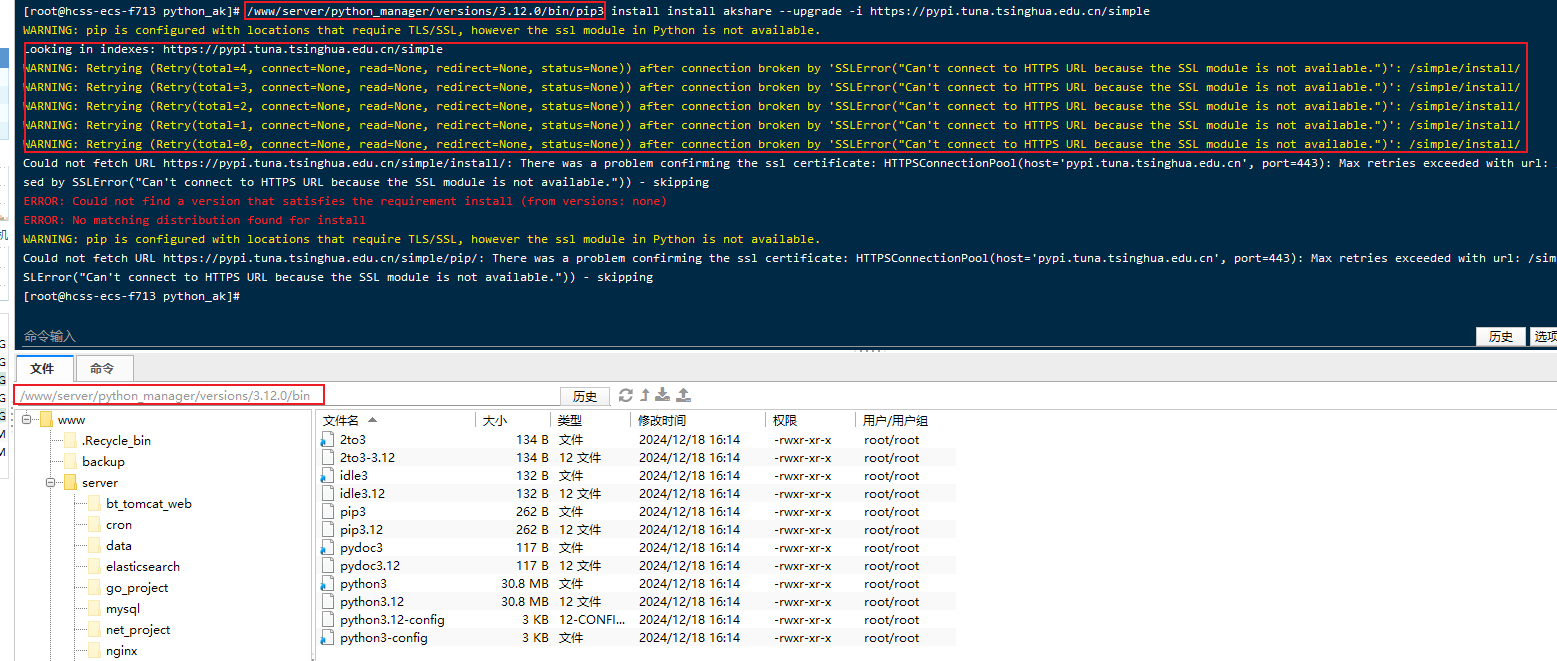
Task: Select the pydoc3 link file icon
Action: point(327,548)
